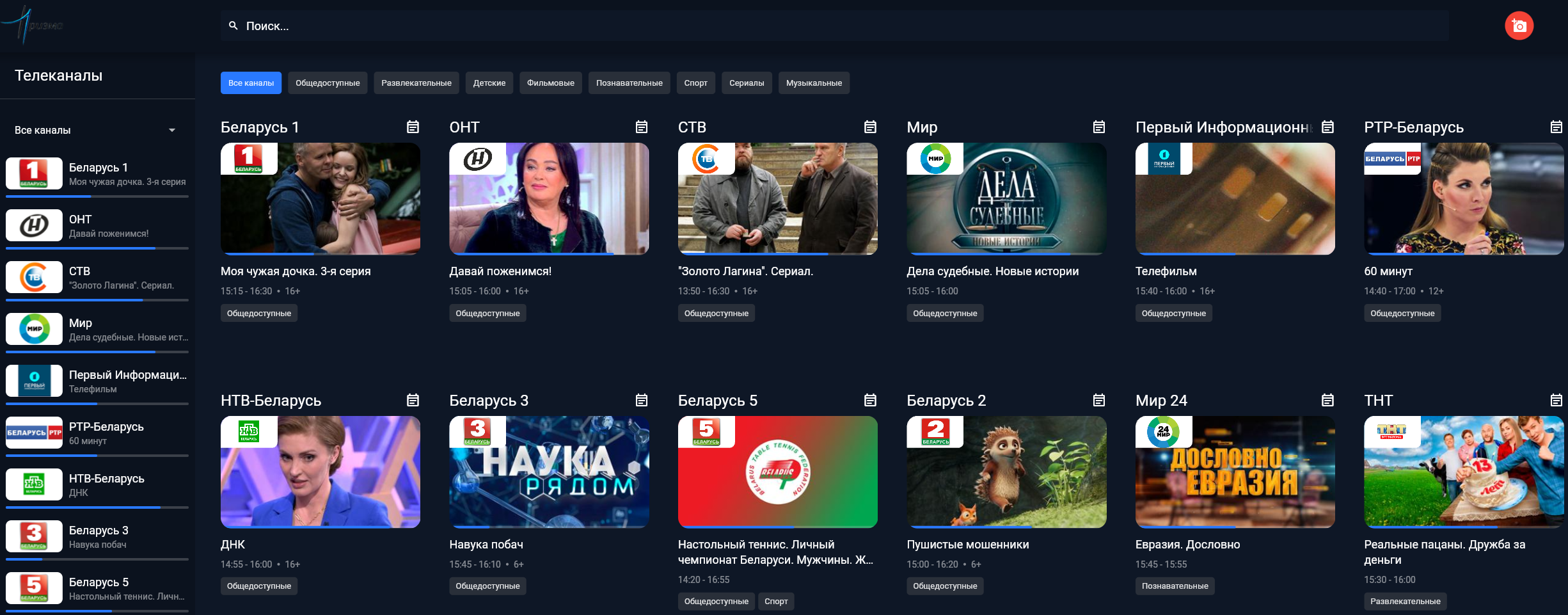Image resolution: width=1568 pixels, height=615 pixels.
Task: Open the schedule icon for Мир
Action: (1099, 127)
